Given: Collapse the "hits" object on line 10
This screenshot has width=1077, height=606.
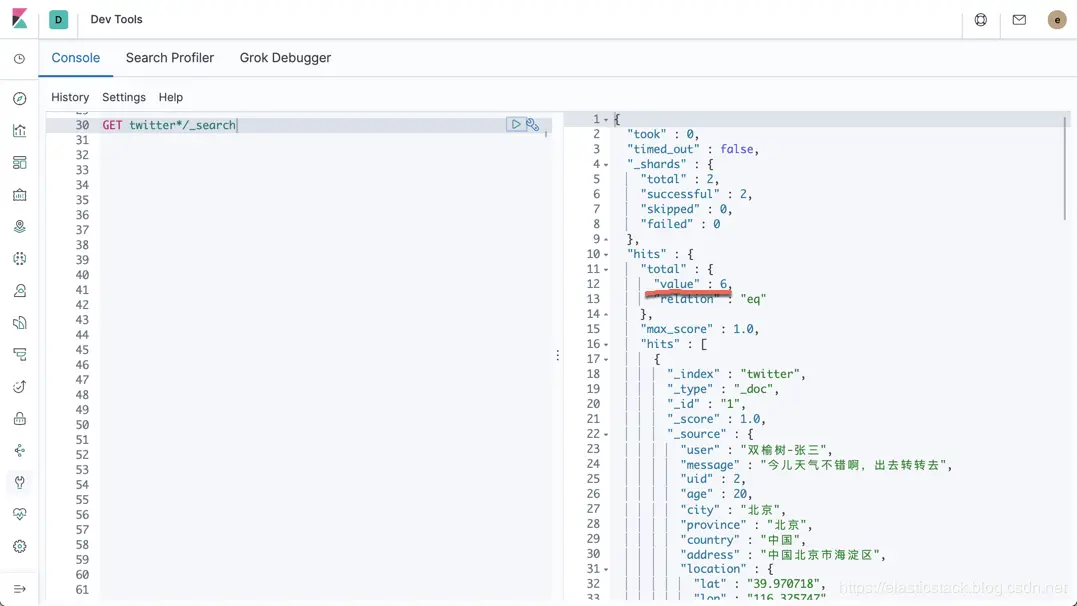Looking at the screenshot, I should click(x=606, y=255).
